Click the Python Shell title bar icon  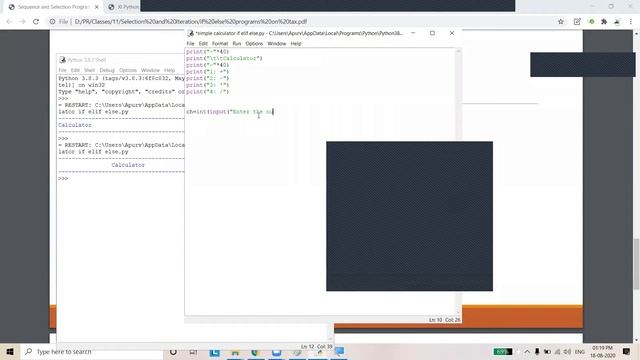62,60
